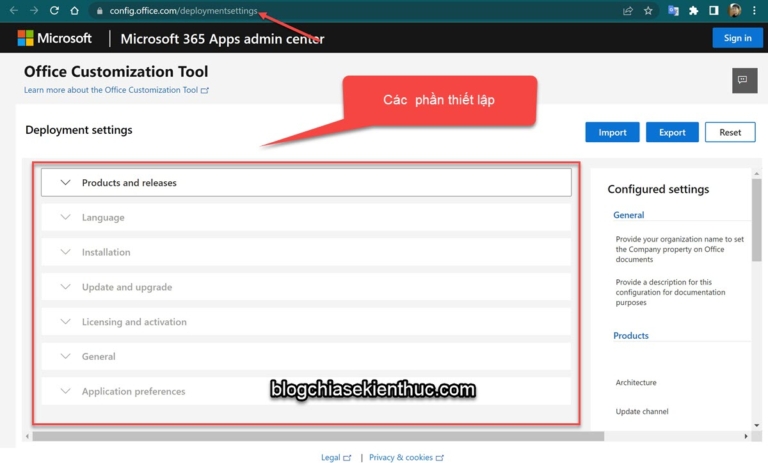The width and height of the screenshot is (768, 463).
Task: Jump to General in Configured settings
Action: (x=628, y=215)
